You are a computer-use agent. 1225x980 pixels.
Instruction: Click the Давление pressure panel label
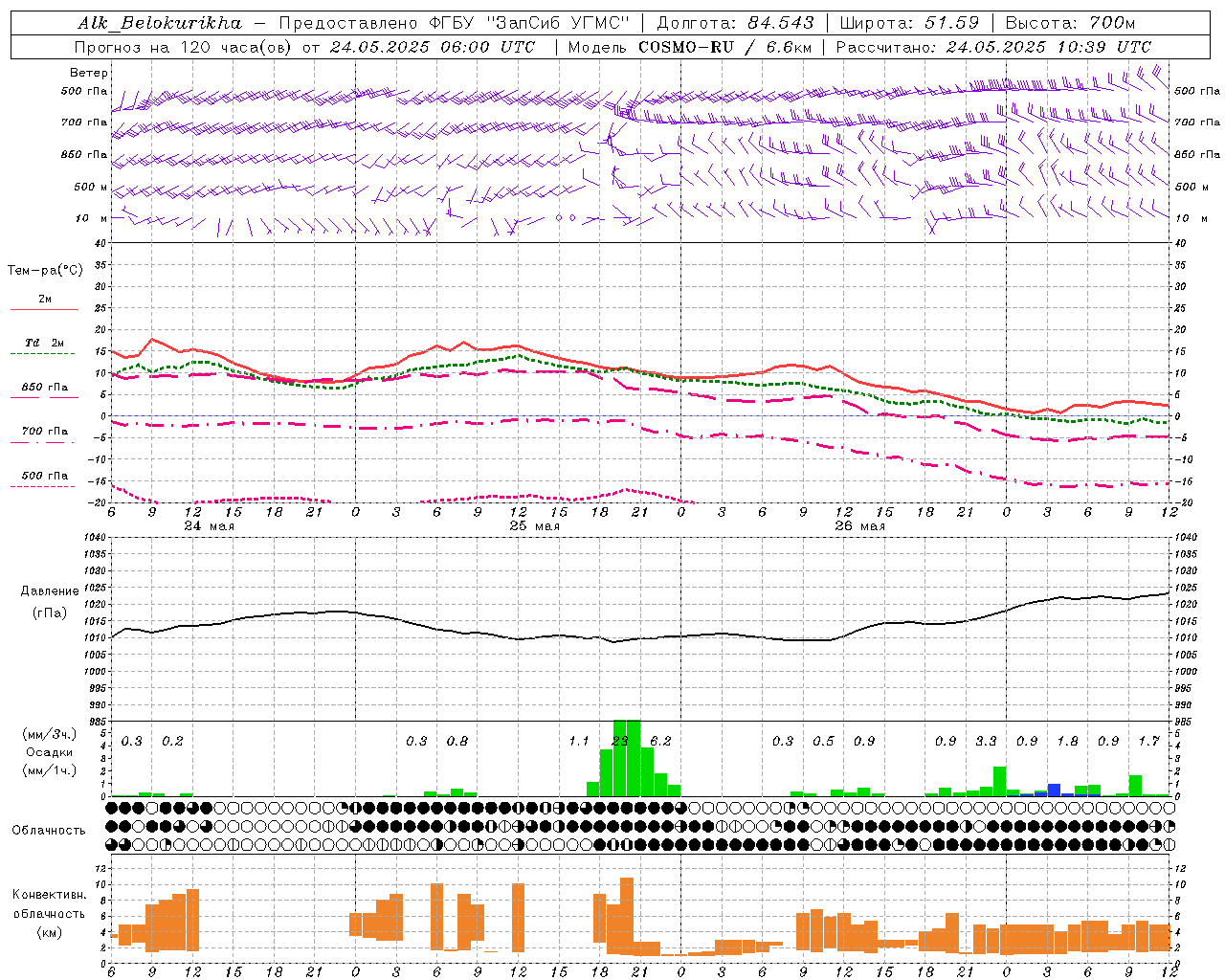click(50, 591)
